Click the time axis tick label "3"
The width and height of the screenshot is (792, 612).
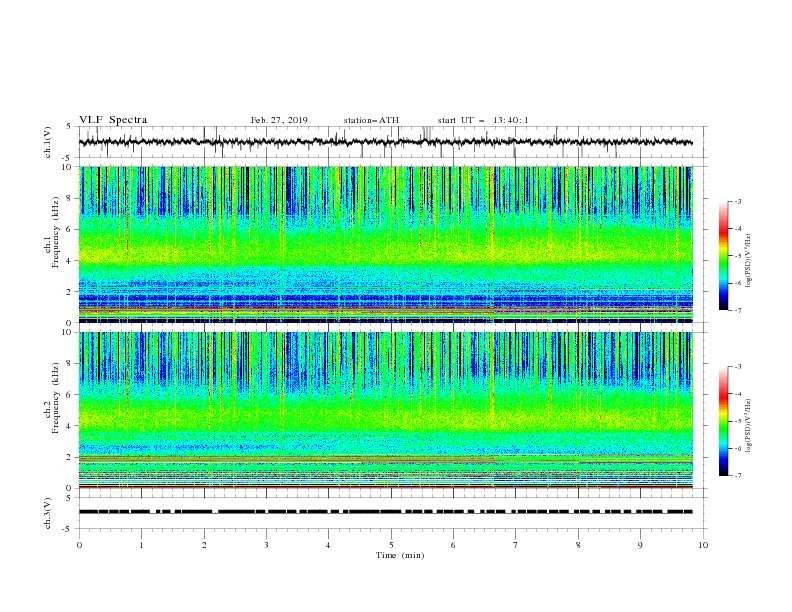pyautogui.click(x=266, y=545)
